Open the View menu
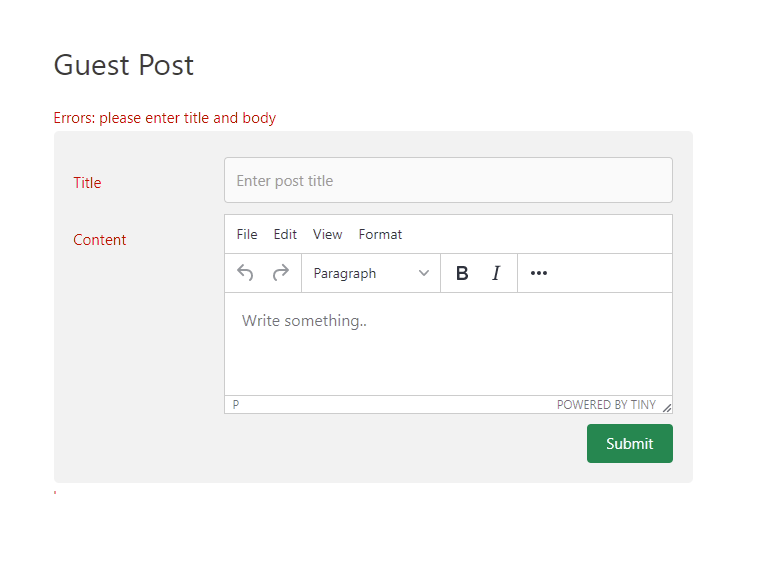The image size is (784, 579). (x=328, y=234)
